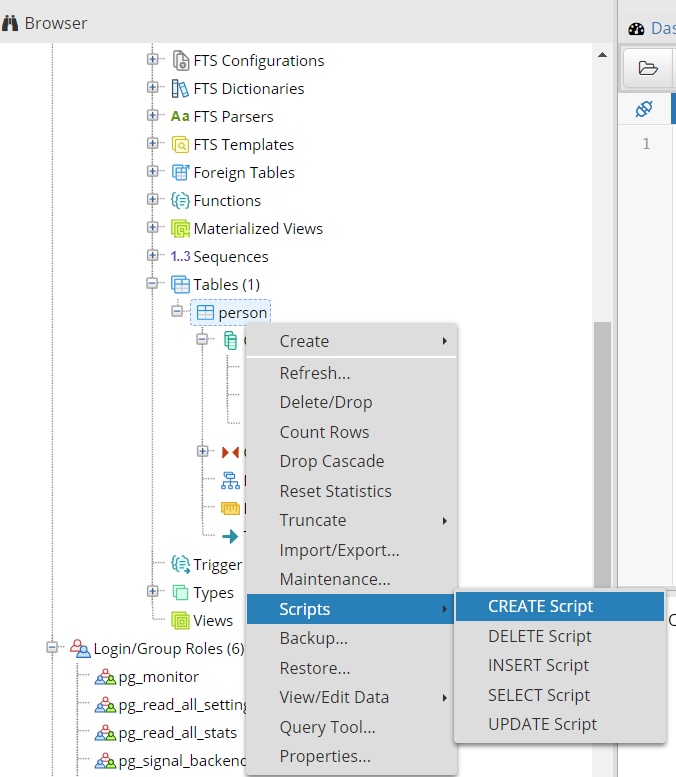
Task: Click the Views node icon
Action: tap(180, 620)
